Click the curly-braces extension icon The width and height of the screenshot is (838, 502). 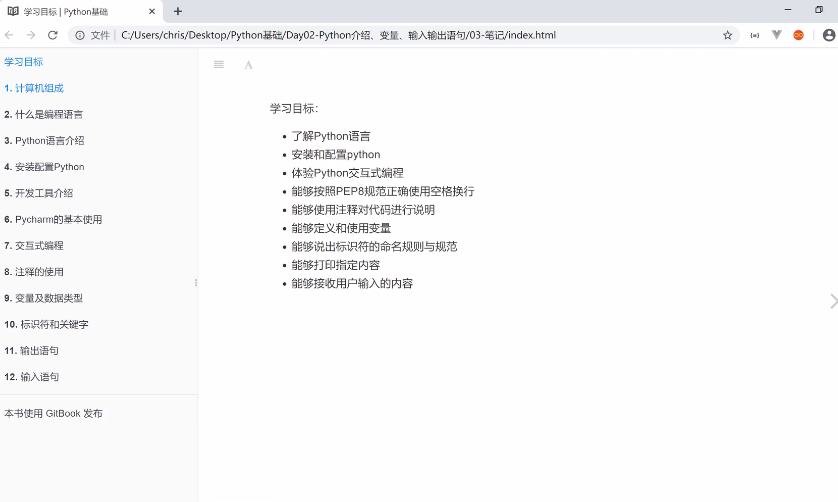pos(755,35)
